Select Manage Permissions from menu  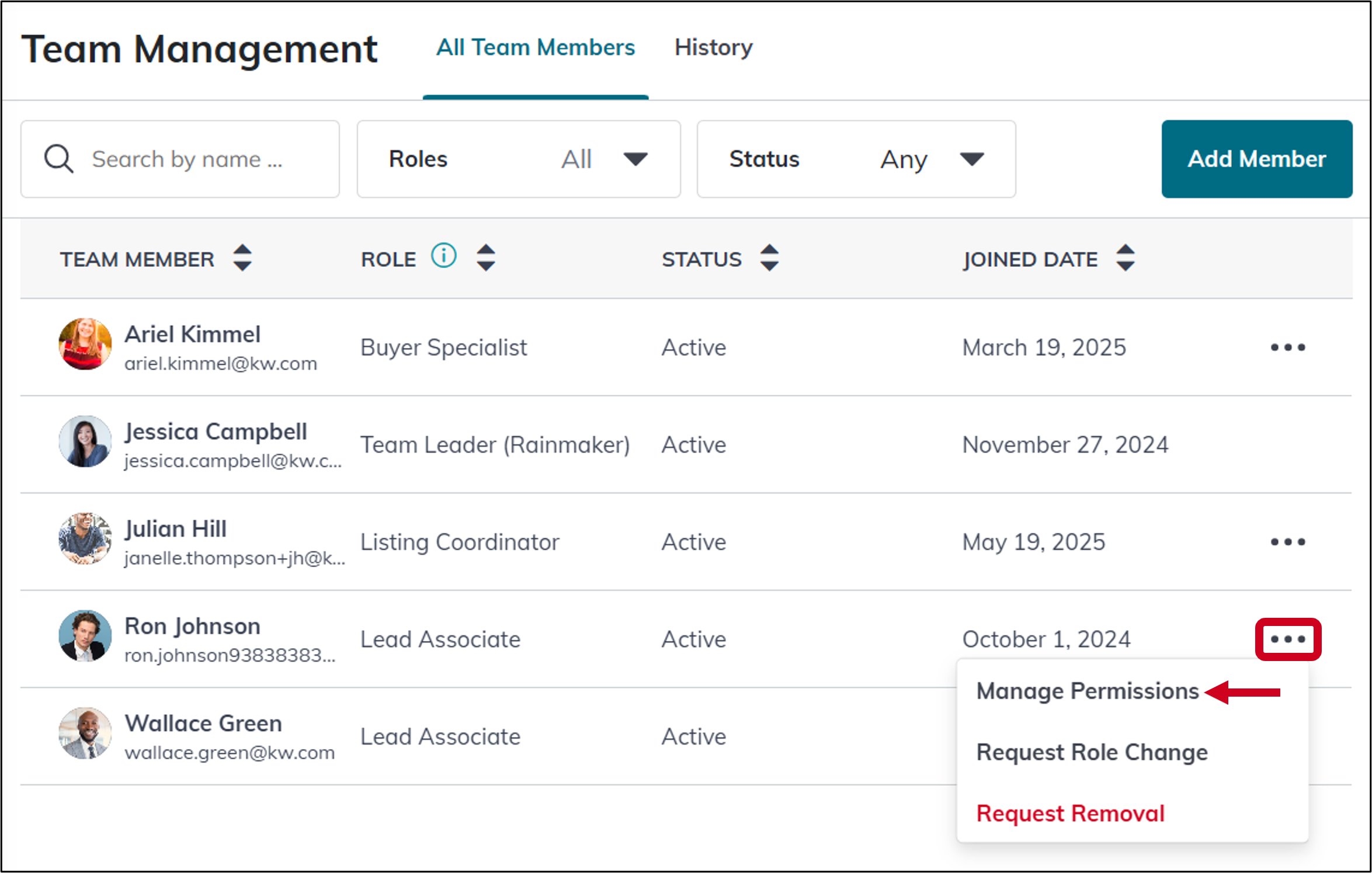1088,691
